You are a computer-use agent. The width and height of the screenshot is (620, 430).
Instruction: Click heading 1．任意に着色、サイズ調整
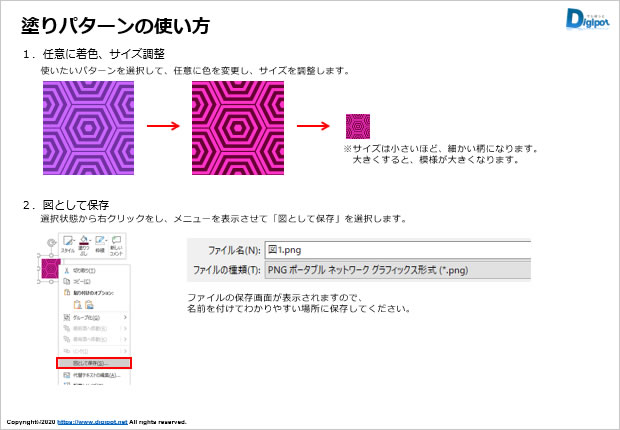click(93, 54)
